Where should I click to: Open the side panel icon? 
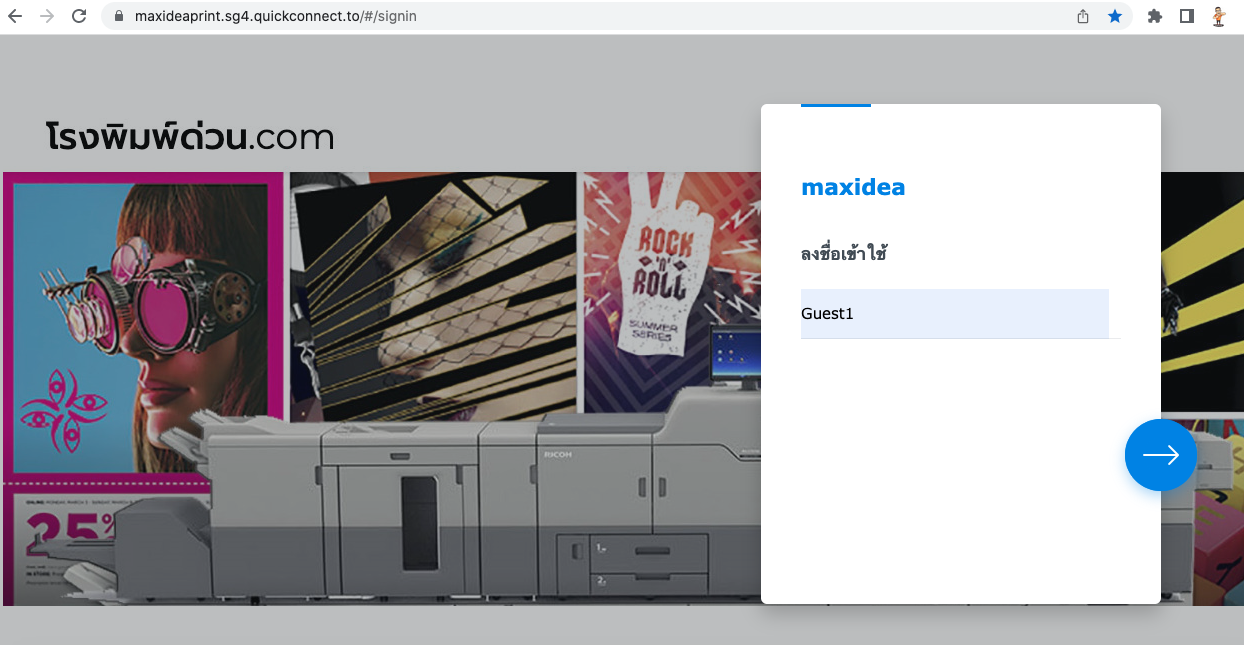point(1187,16)
